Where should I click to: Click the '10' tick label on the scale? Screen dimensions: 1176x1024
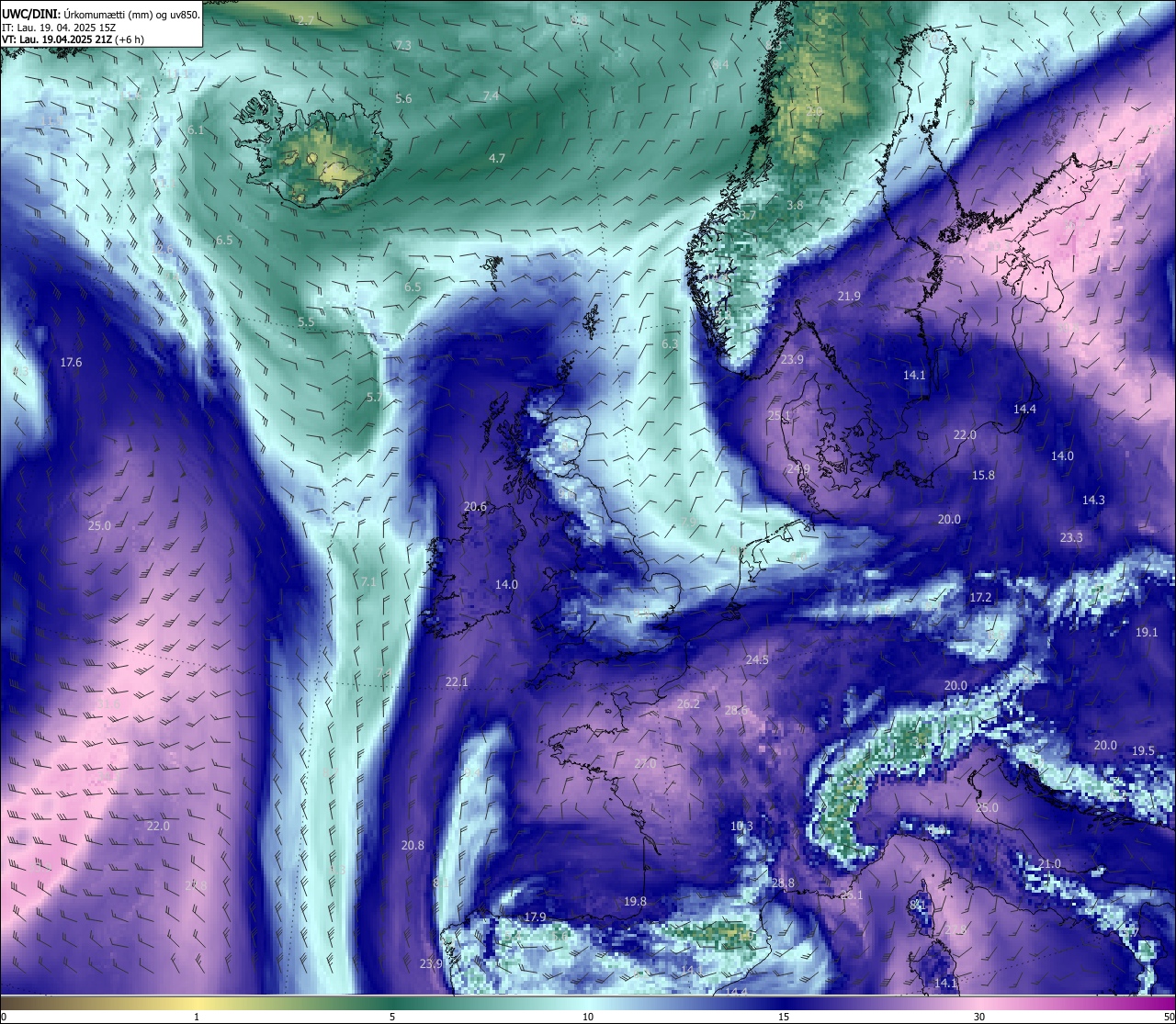(x=588, y=1017)
